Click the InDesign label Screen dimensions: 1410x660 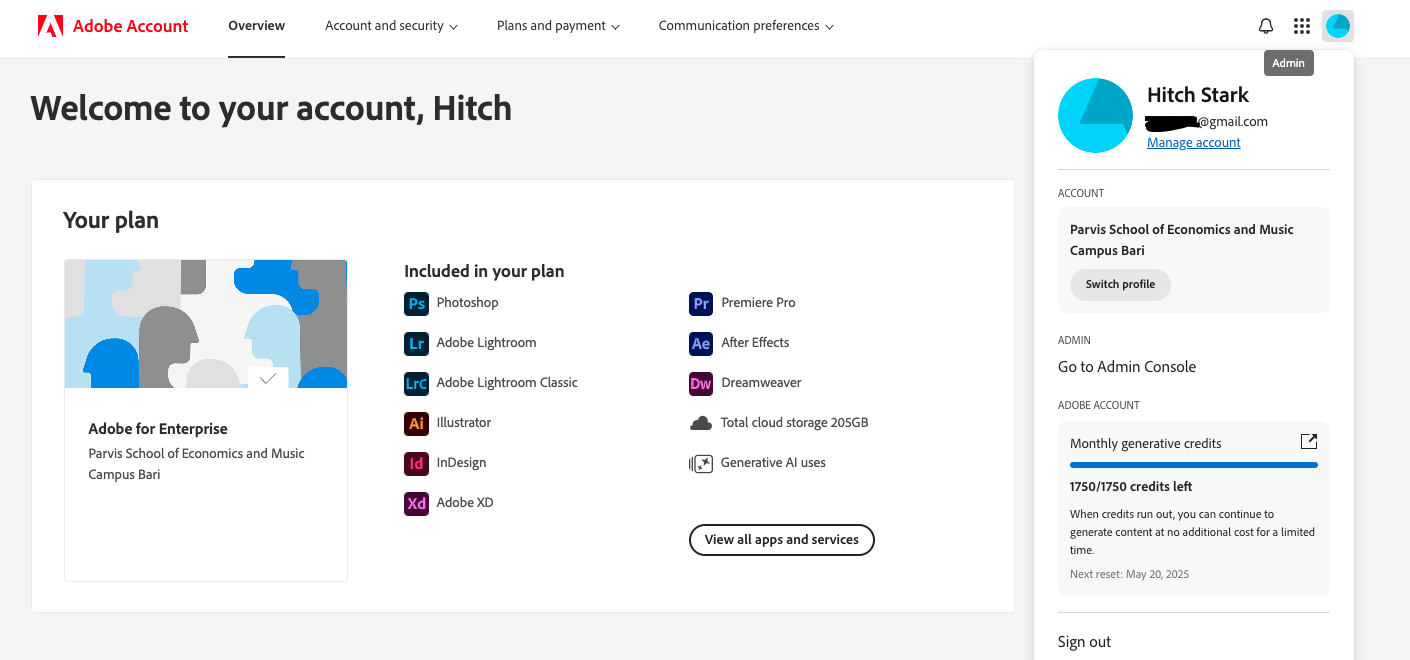(461, 463)
